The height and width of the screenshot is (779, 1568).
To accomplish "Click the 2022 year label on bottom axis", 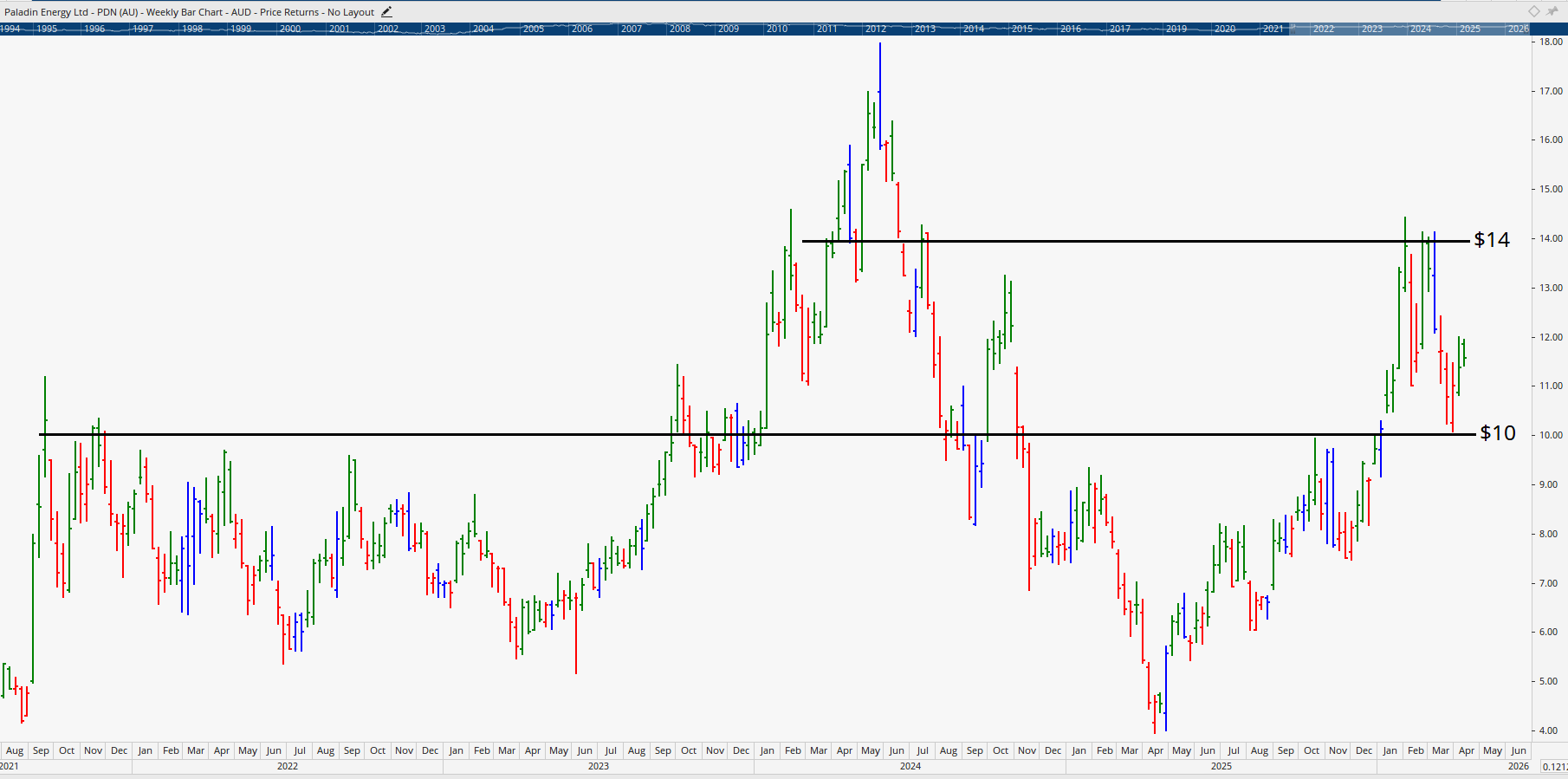I will 287,766.
